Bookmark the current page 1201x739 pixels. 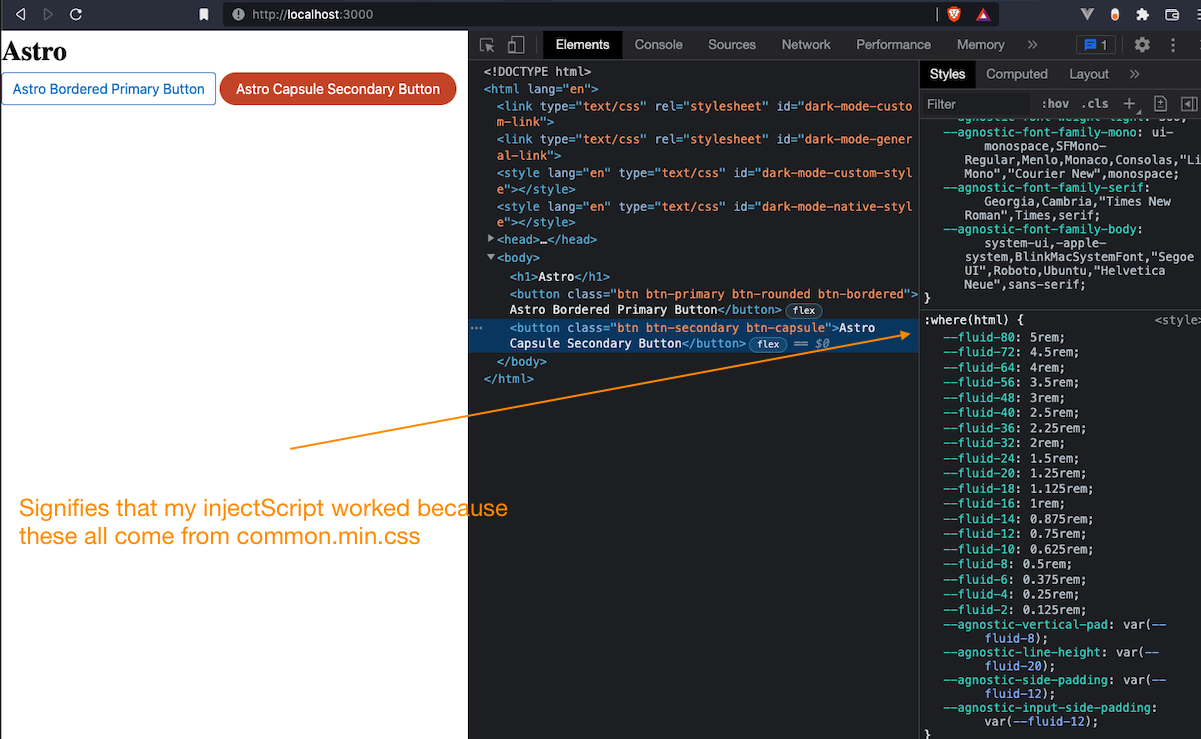(x=204, y=14)
